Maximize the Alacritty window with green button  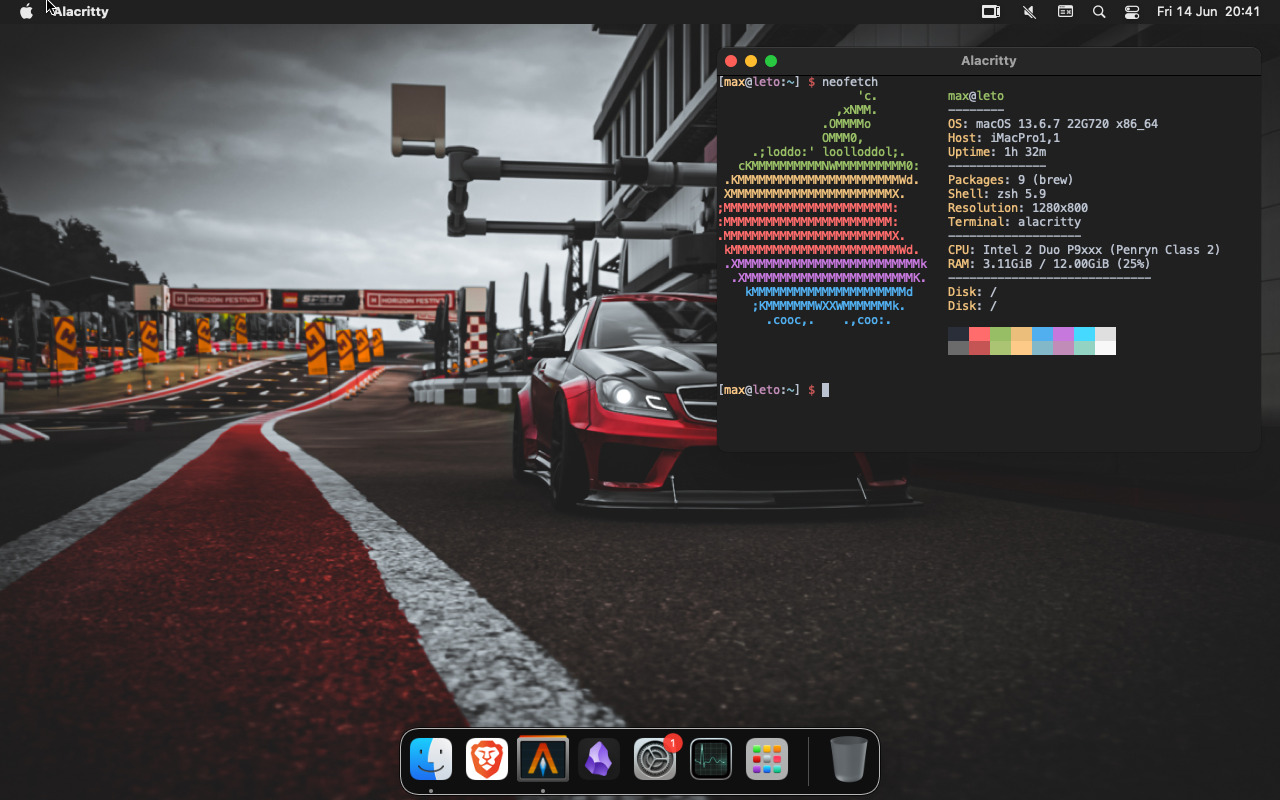pos(771,61)
